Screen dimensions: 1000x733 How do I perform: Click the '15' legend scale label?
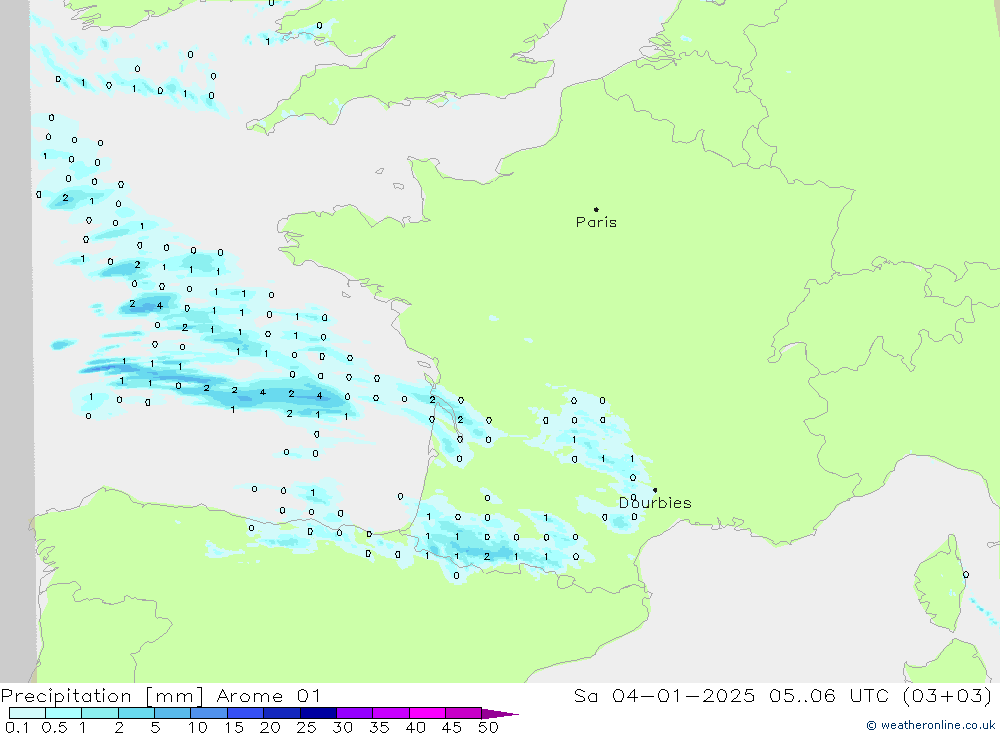point(234,727)
